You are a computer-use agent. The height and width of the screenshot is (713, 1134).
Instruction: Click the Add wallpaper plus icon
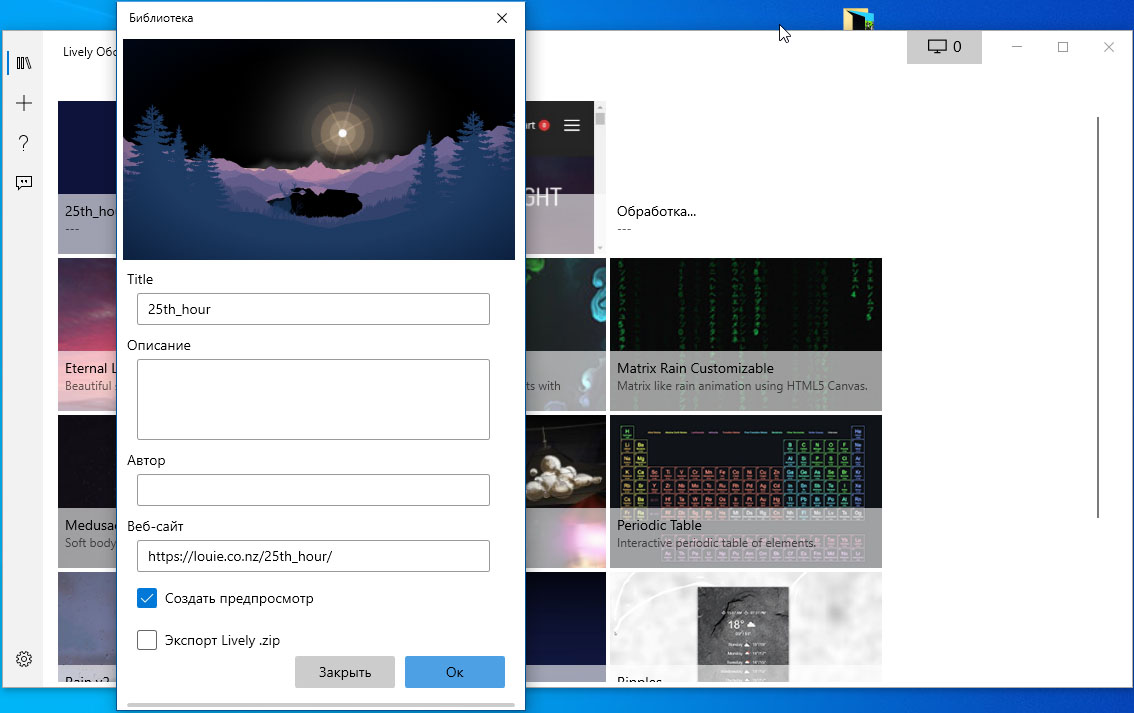pyautogui.click(x=24, y=103)
